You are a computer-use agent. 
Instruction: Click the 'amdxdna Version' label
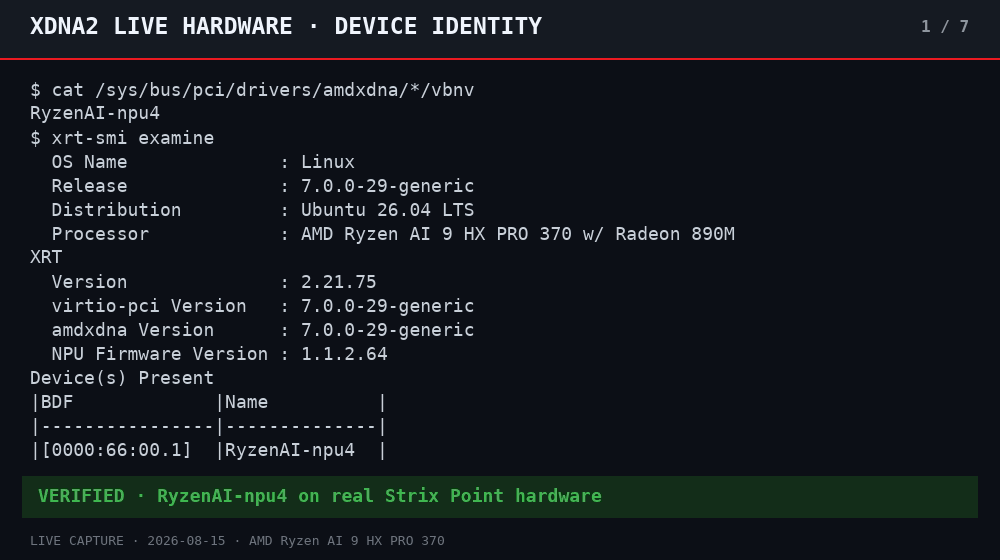pyautogui.click(x=133, y=330)
